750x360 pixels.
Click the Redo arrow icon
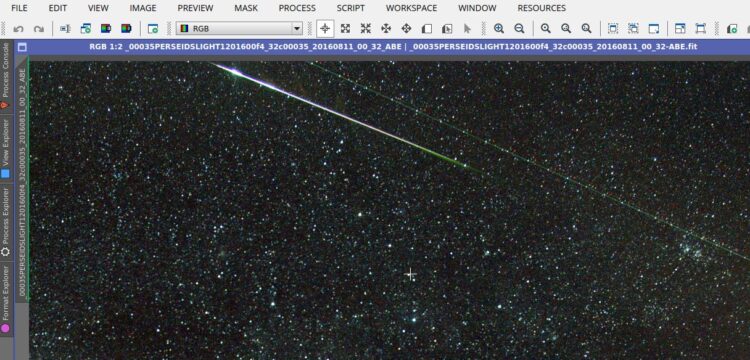pos(39,29)
